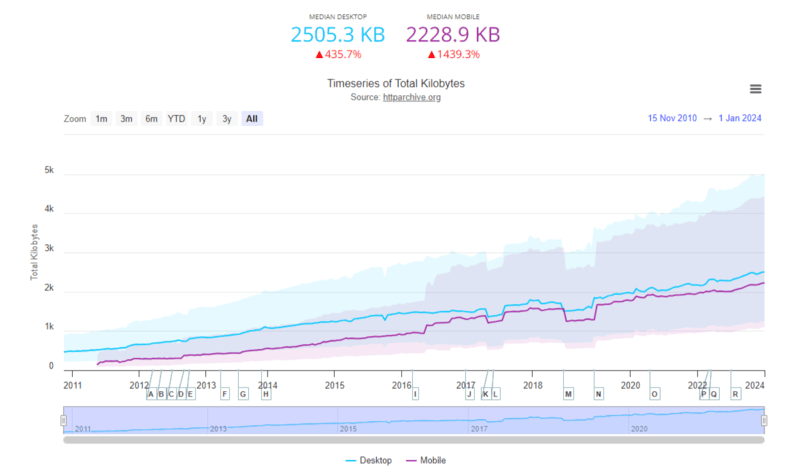Open httparchive.org source link

click(412, 97)
